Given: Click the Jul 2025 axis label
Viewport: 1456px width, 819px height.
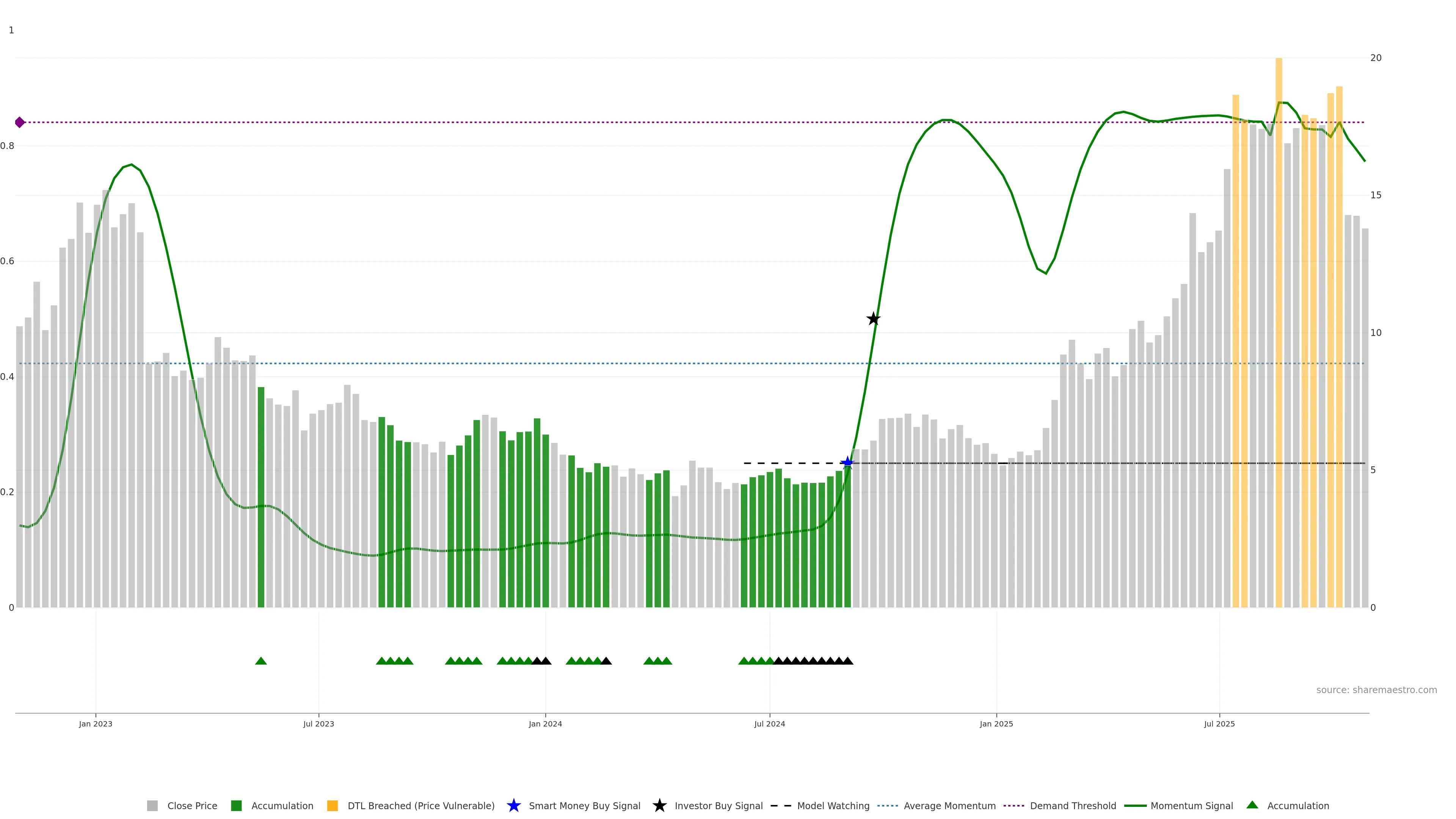Looking at the screenshot, I should (x=1219, y=723).
